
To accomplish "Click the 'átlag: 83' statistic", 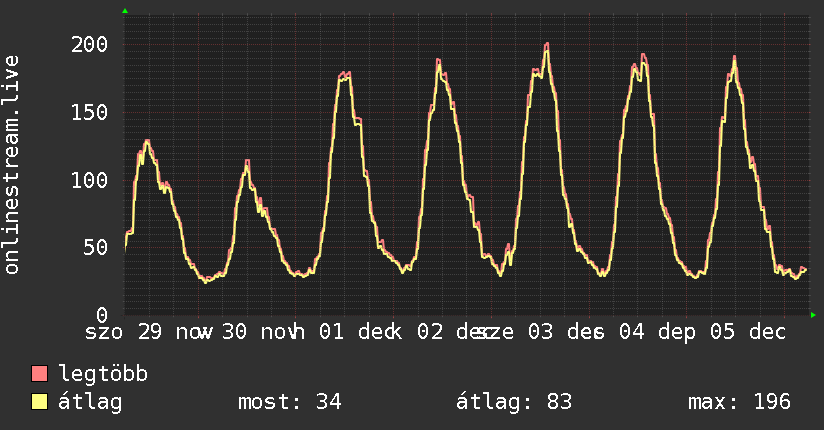I will pos(513,402).
